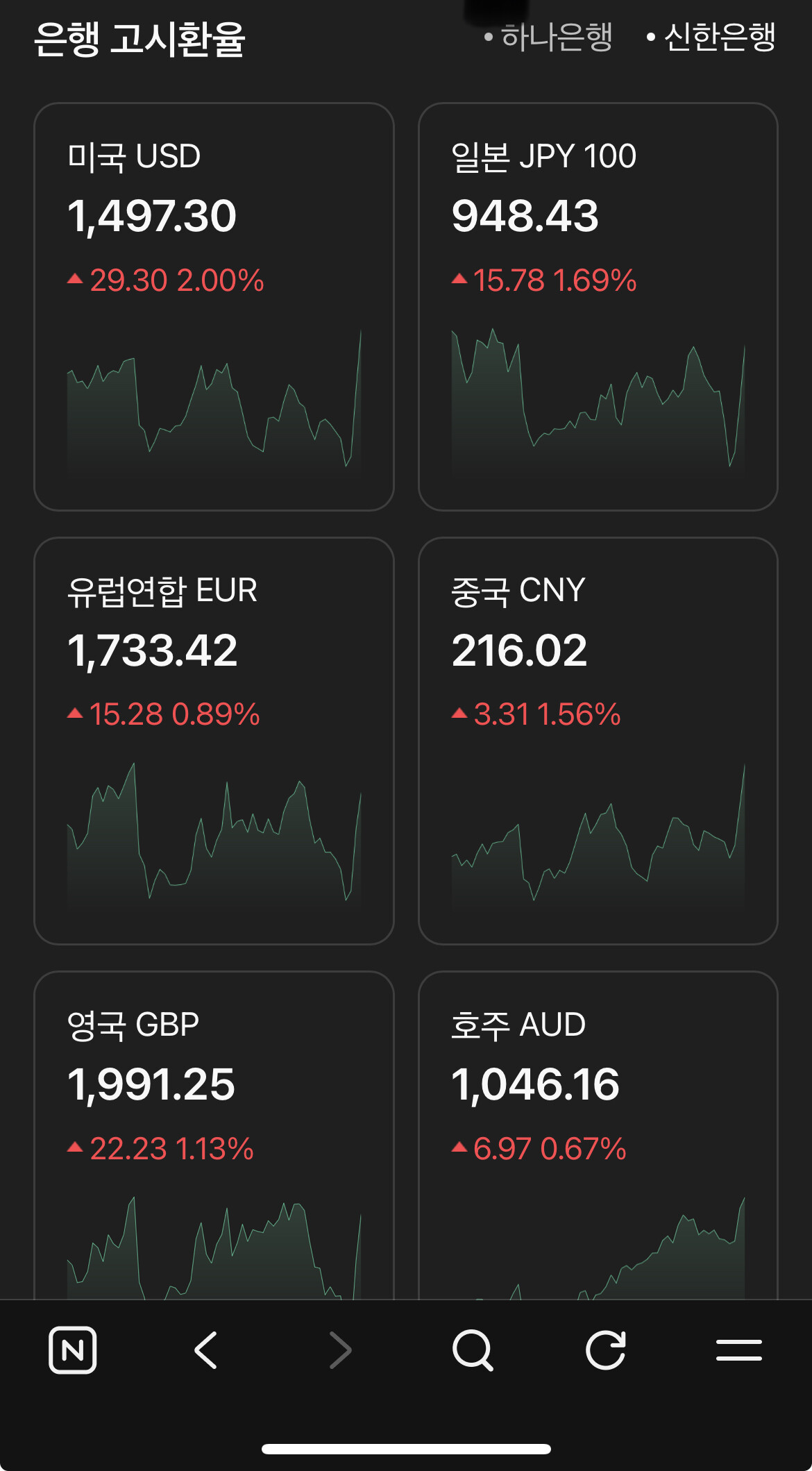Open the 일본 JPY 100 card
The height and width of the screenshot is (1471, 812).
click(x=598, y=208)
